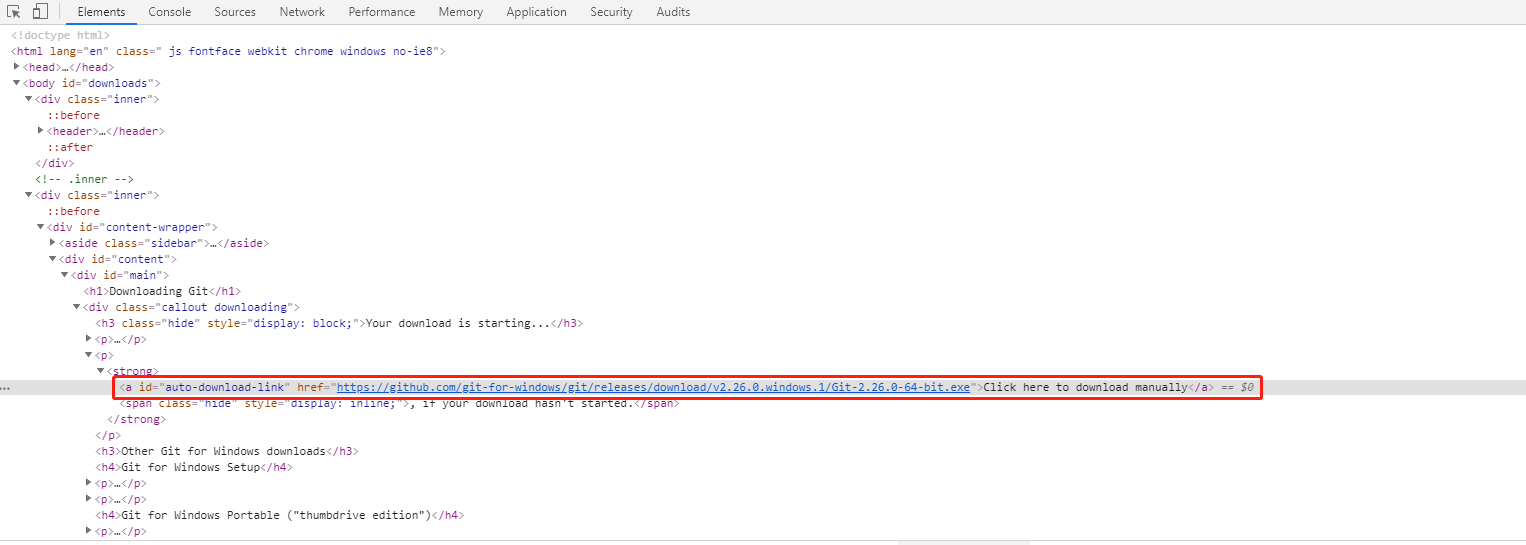Viewport: 1526px width, 545px height.
Task: Collapse the div id="main" arrow
Action: point(65,275)
